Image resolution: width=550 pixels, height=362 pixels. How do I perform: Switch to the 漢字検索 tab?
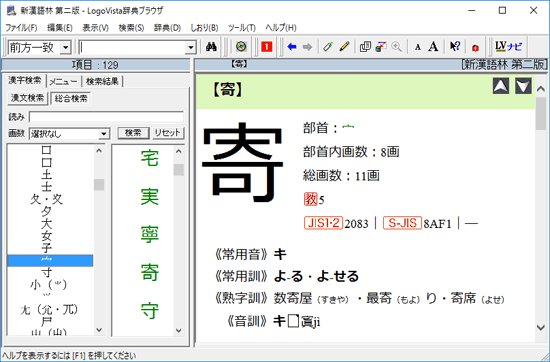pyautogui.click(x=25, y=81)
